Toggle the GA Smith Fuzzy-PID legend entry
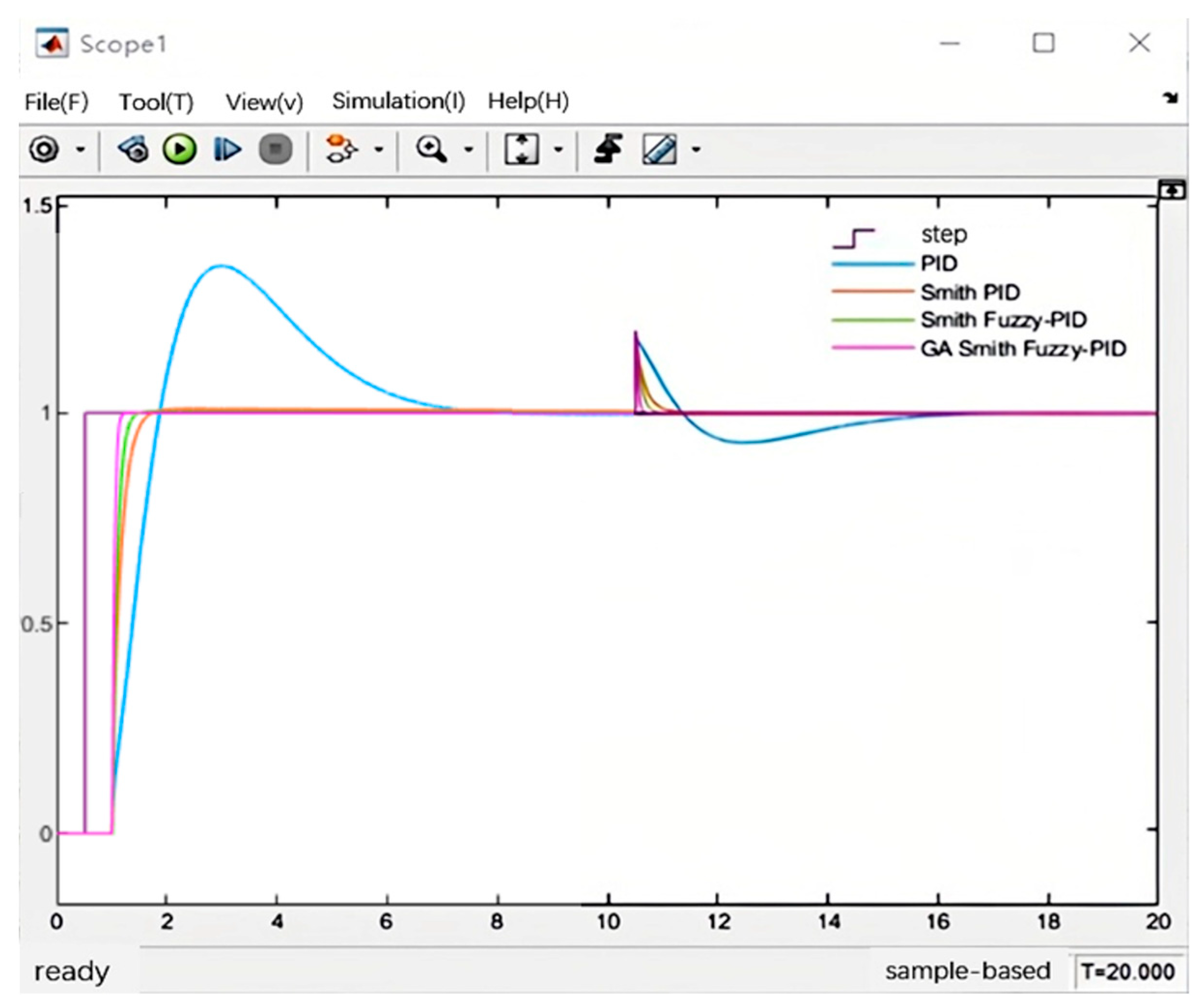Screen dimensions: 1201x1008 pos(1022,349)
